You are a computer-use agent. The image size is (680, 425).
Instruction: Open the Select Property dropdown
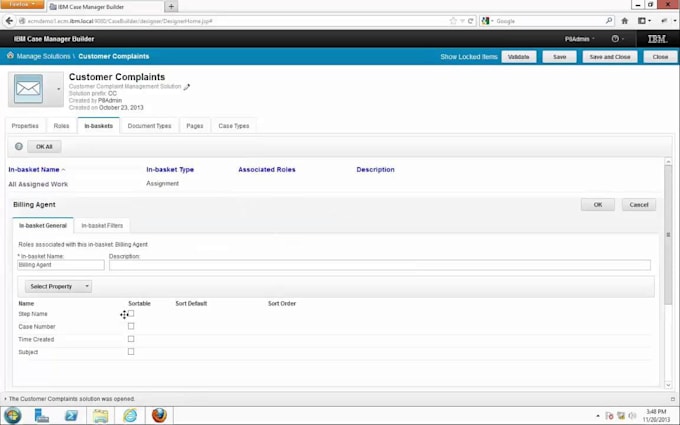pyautogui.click(x=58, y=286)
